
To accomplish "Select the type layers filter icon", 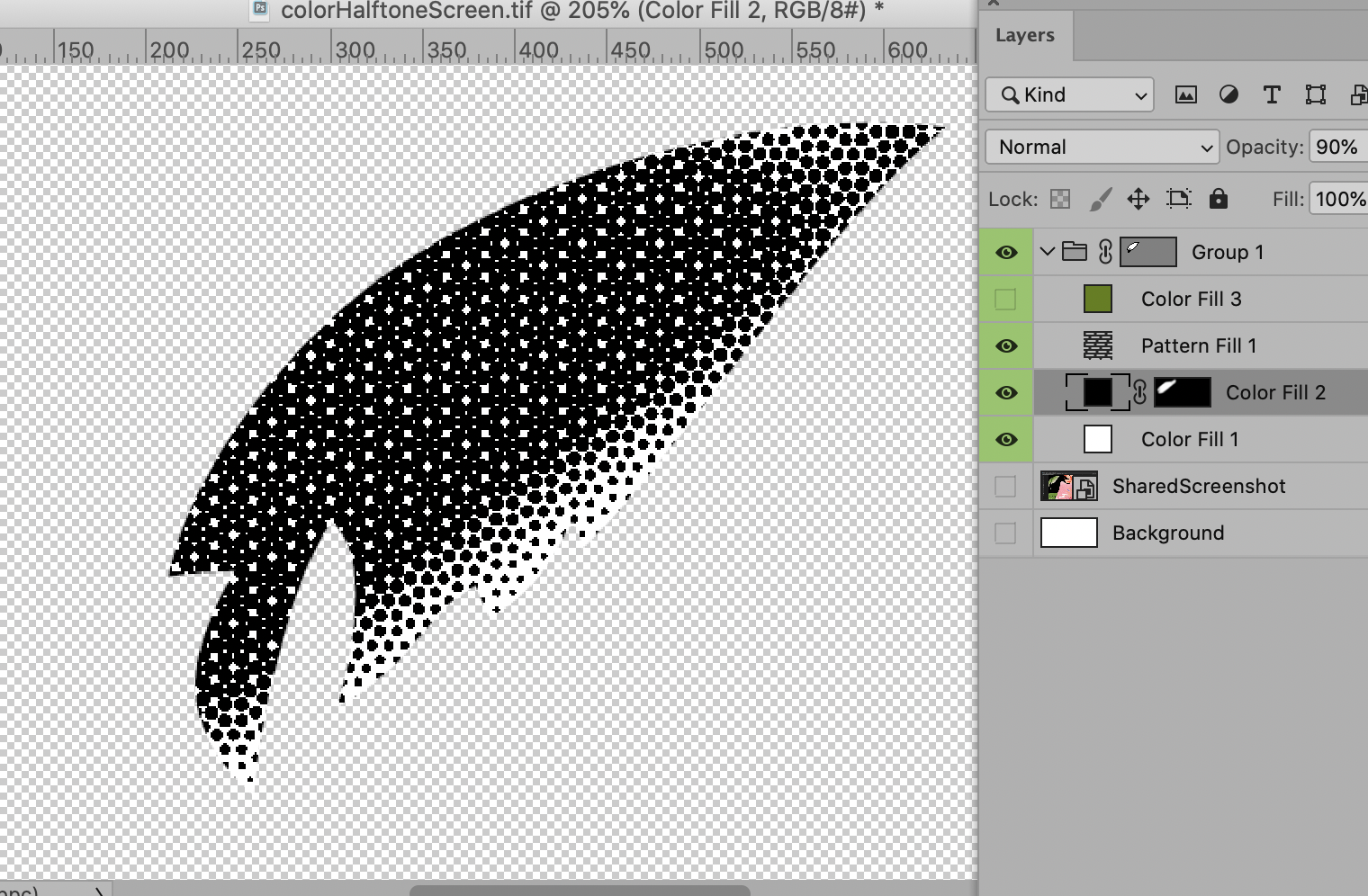I will pos(1272,94).
